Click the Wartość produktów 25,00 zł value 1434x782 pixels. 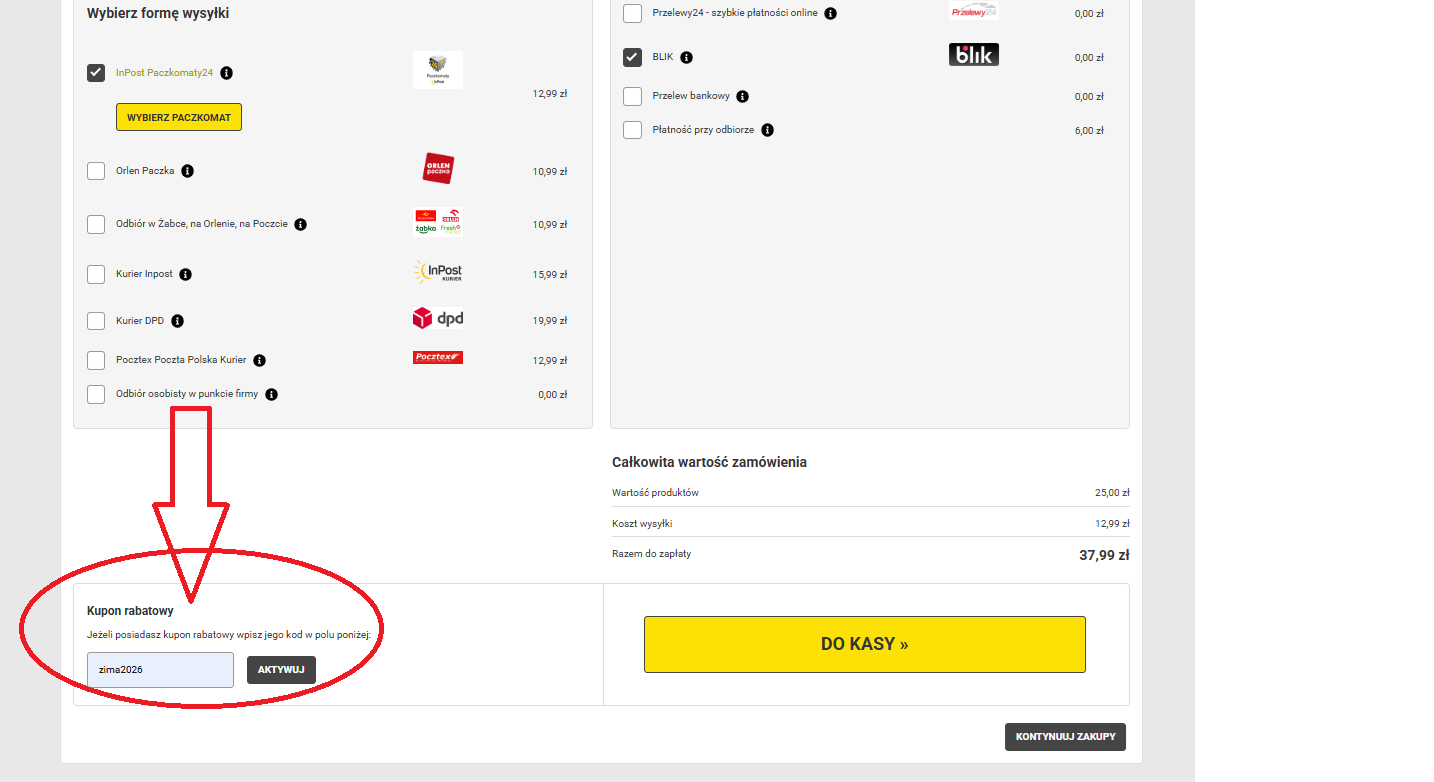click(1112, 493)
